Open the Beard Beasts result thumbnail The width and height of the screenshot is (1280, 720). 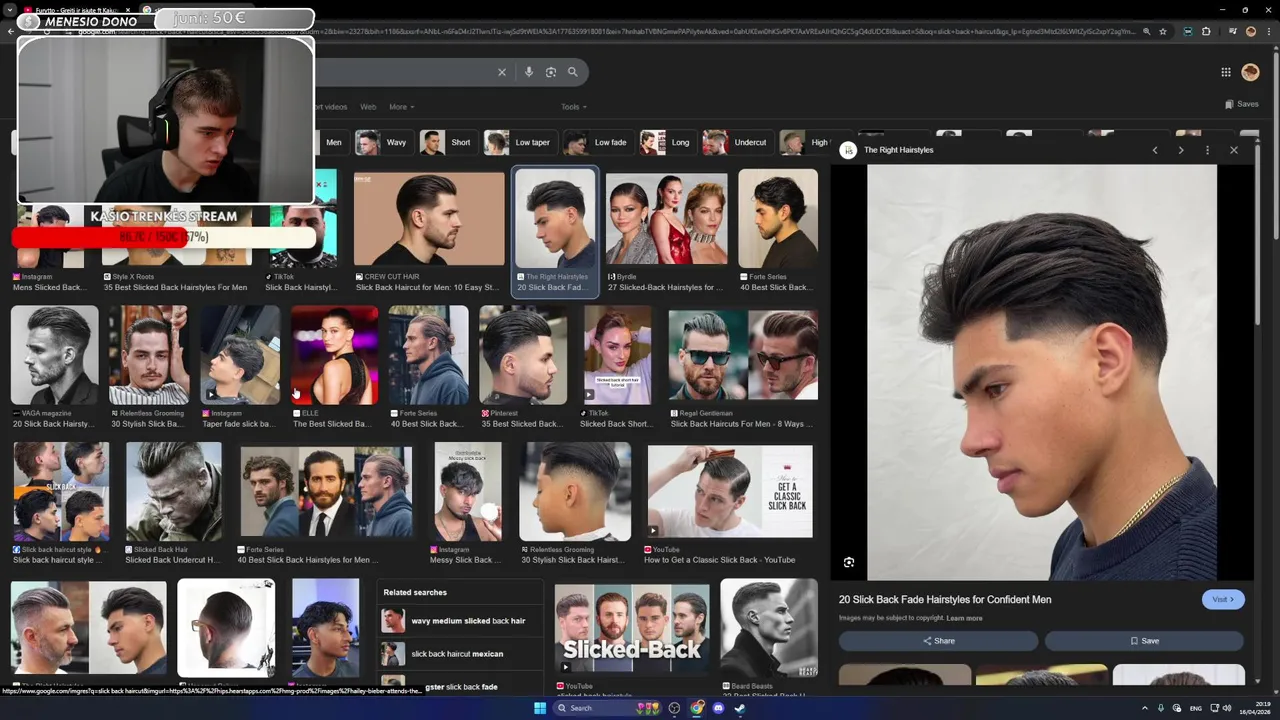(x=768, y=628)
